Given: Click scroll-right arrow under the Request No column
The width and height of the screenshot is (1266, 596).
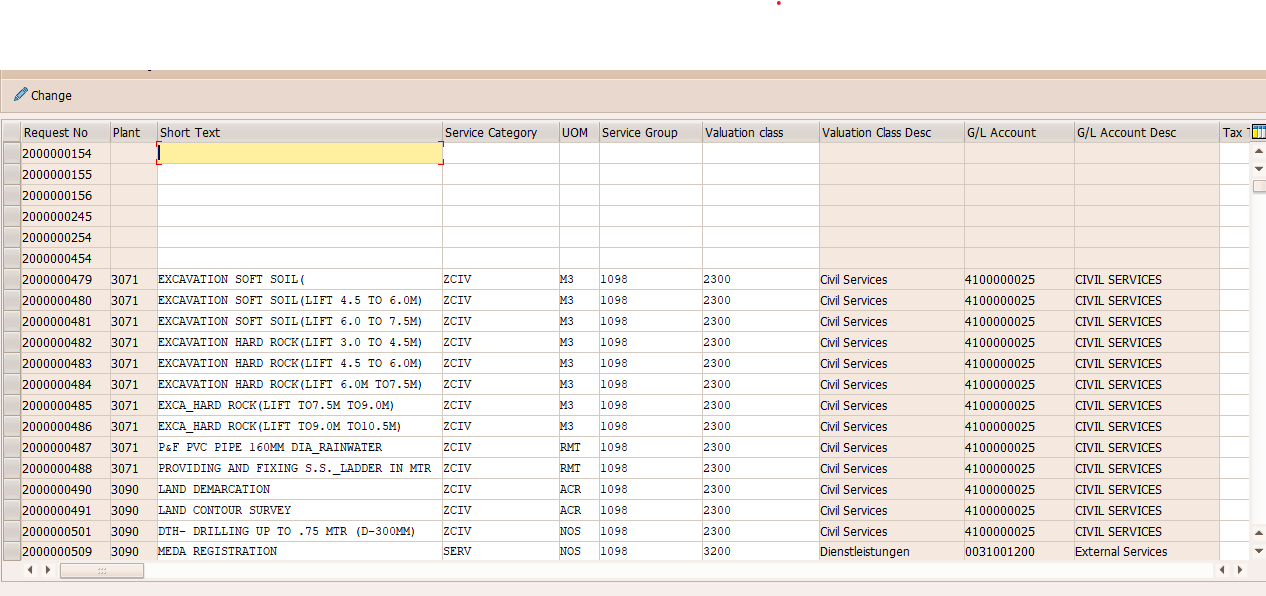Looking at the screenshot, I should 47,570.
